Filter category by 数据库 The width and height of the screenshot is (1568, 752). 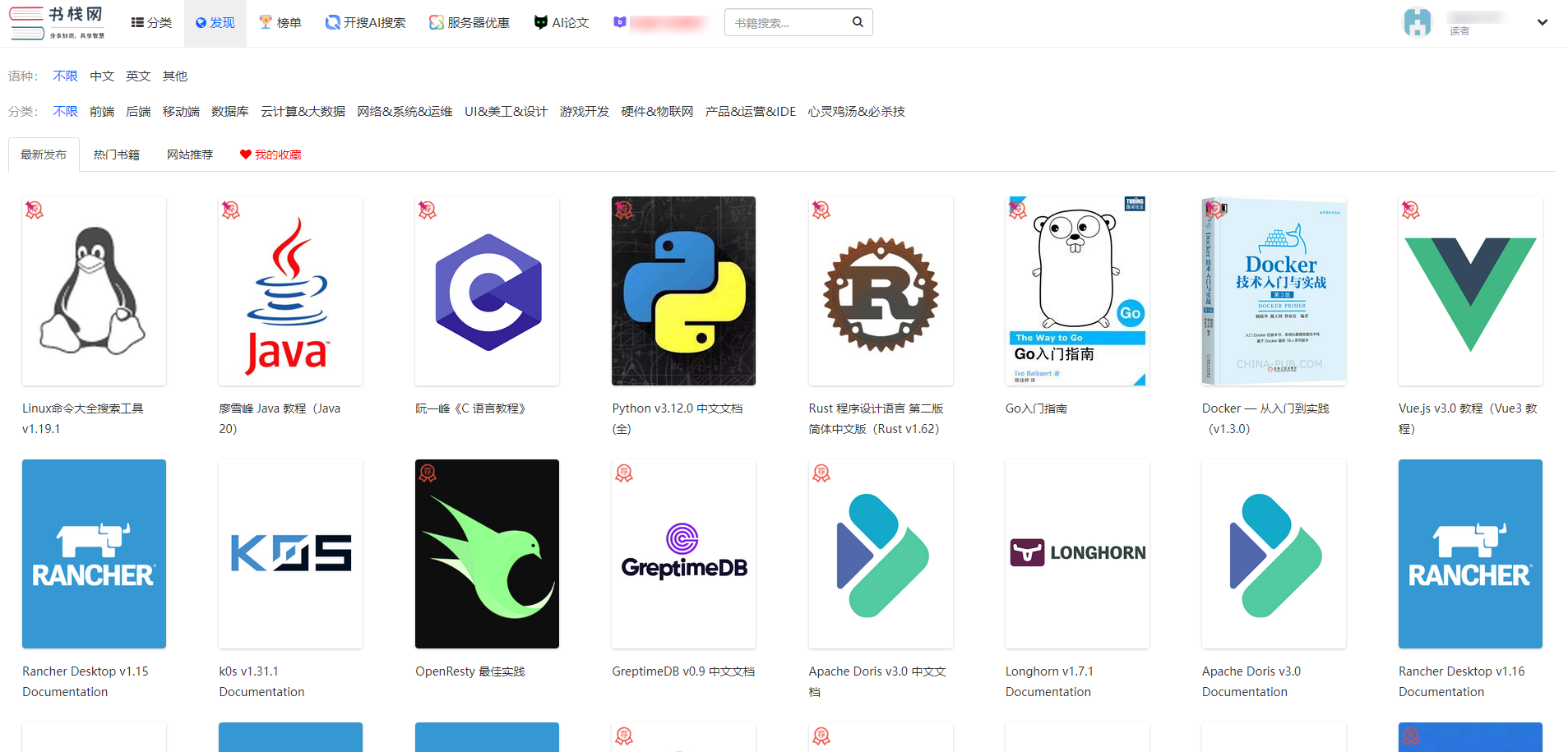pyautogui.click(x=230, y=112)
